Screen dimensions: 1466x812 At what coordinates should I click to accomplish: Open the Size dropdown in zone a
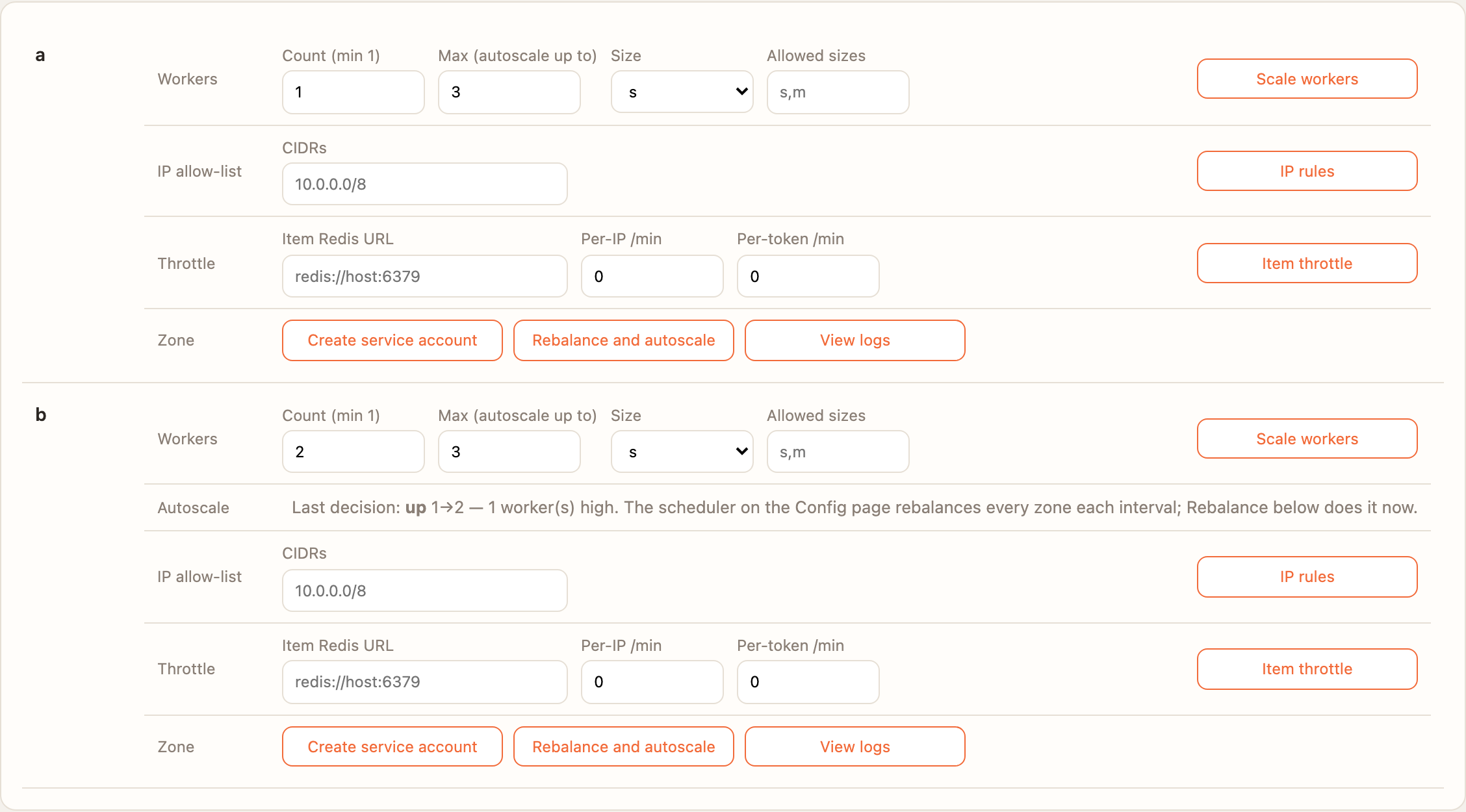click(x=682, y=92)
